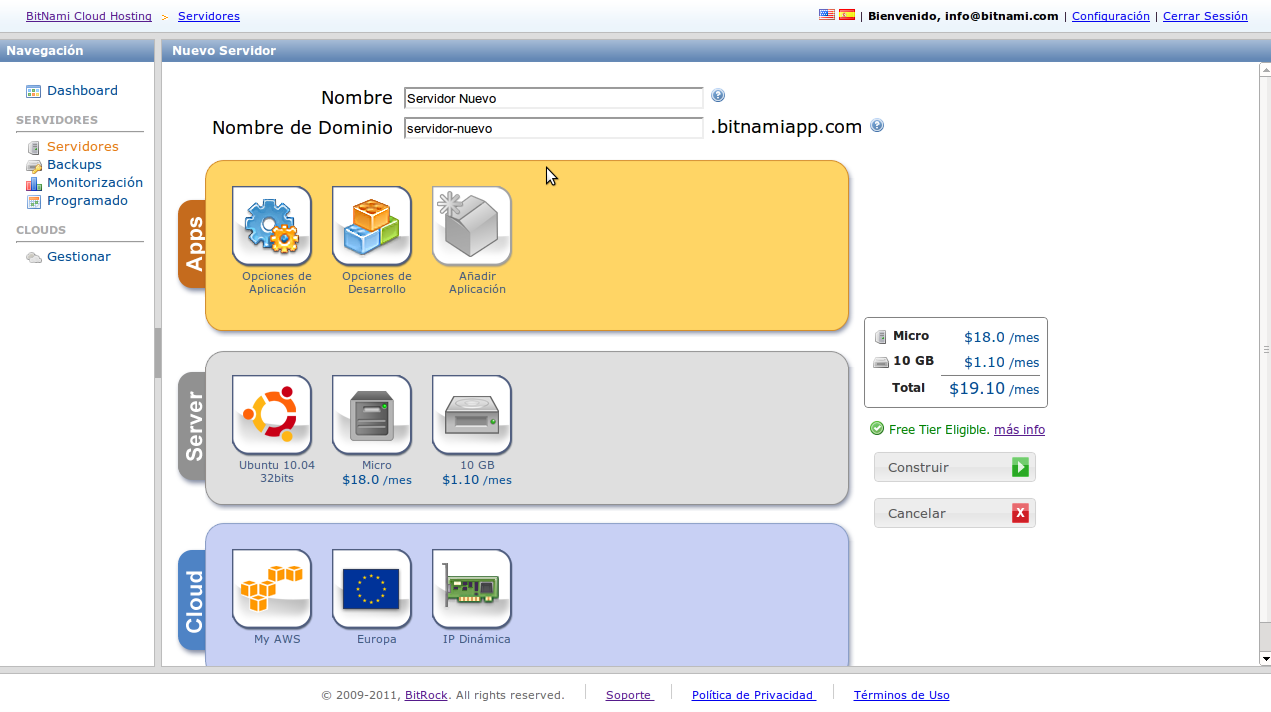Open Términos de Uso footer link
This screenshot has height=712, width=1271.
point(901,695)
